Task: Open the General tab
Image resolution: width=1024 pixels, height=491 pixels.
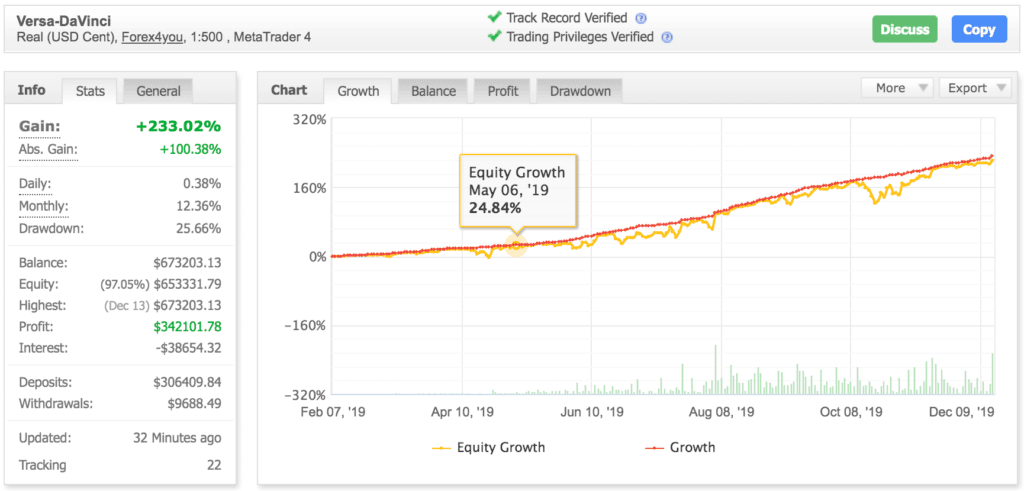Action: 158,91
